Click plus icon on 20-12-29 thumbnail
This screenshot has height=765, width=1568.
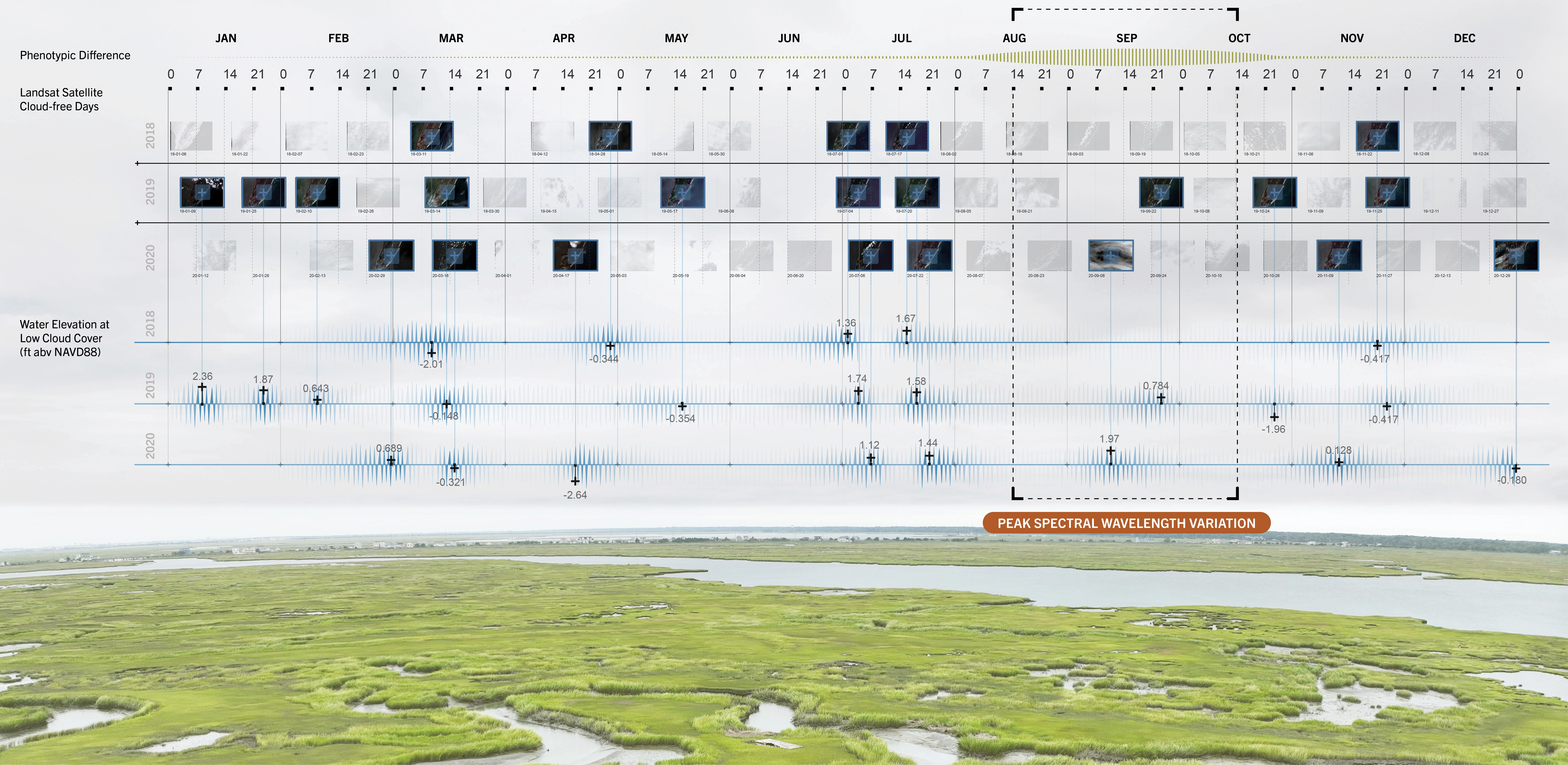[1516, 256]
